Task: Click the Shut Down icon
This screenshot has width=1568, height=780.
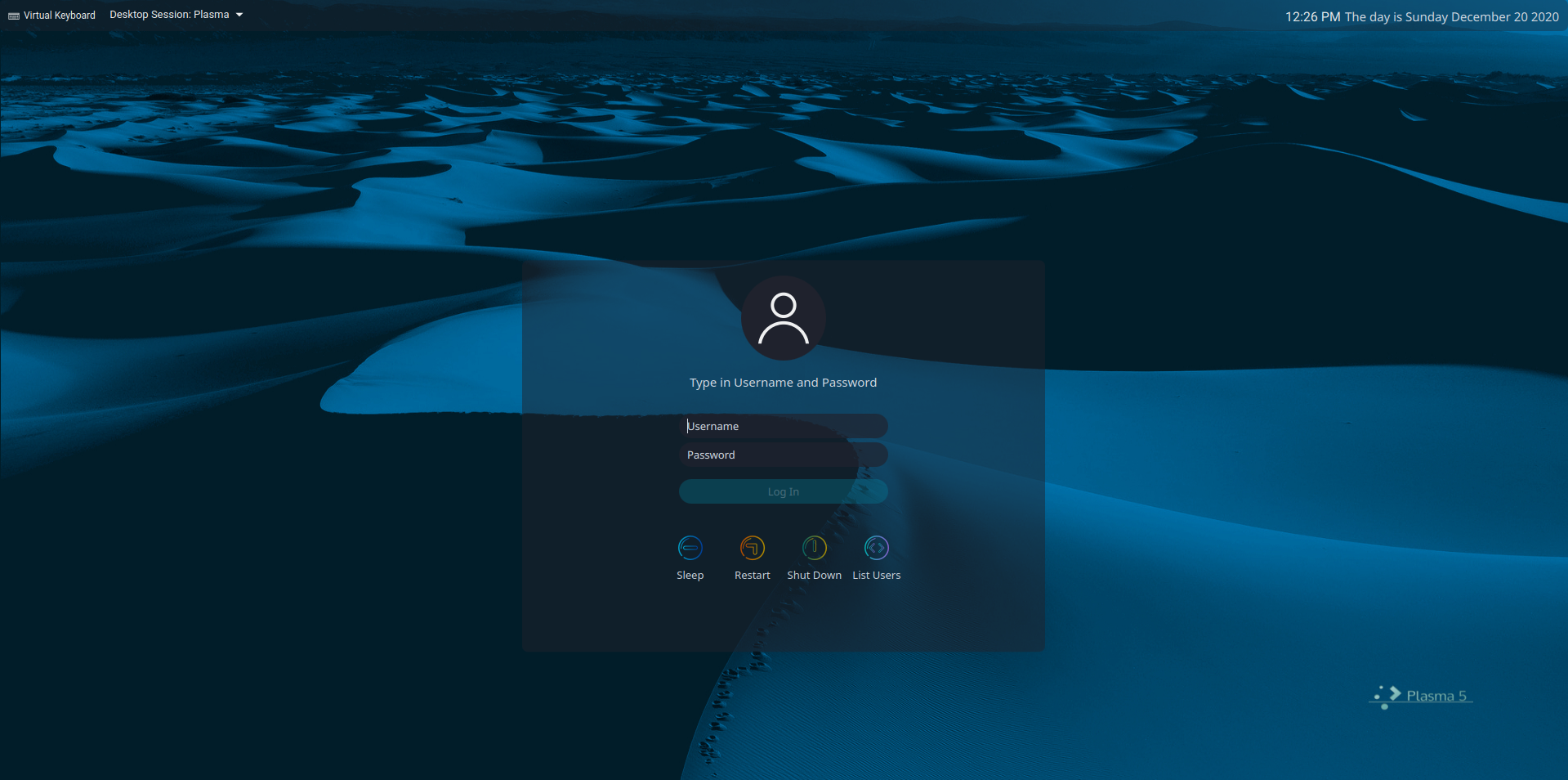Action: [x=814, y=548]
